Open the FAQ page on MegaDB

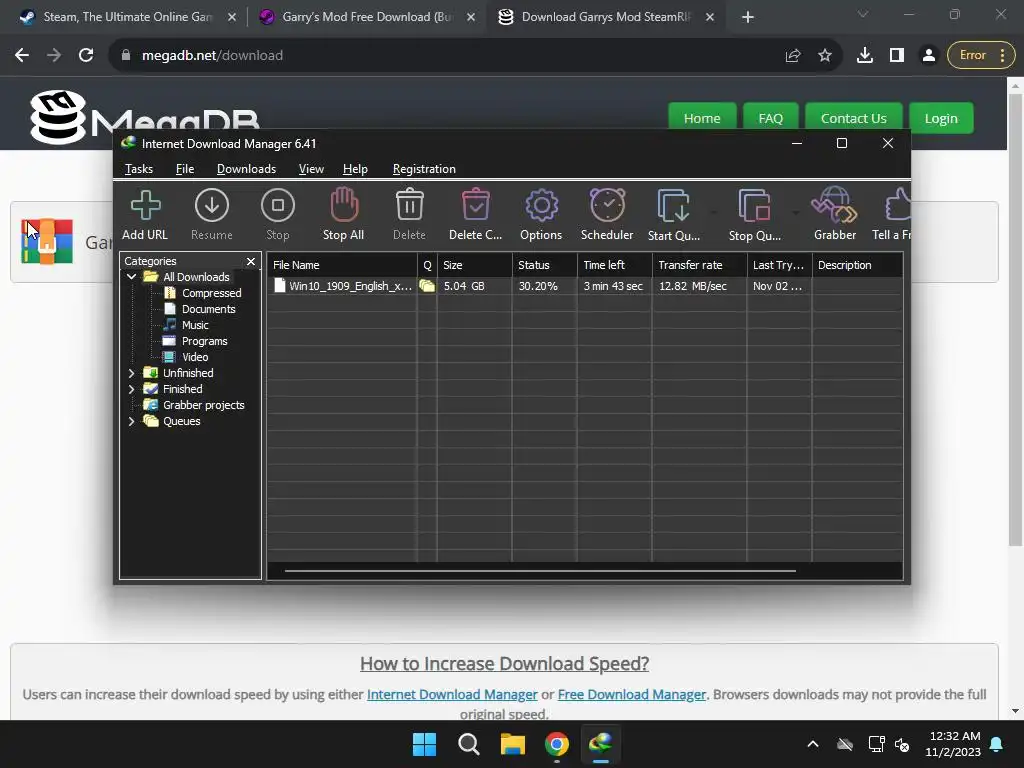pyautogui.click(x=771, y=118)
